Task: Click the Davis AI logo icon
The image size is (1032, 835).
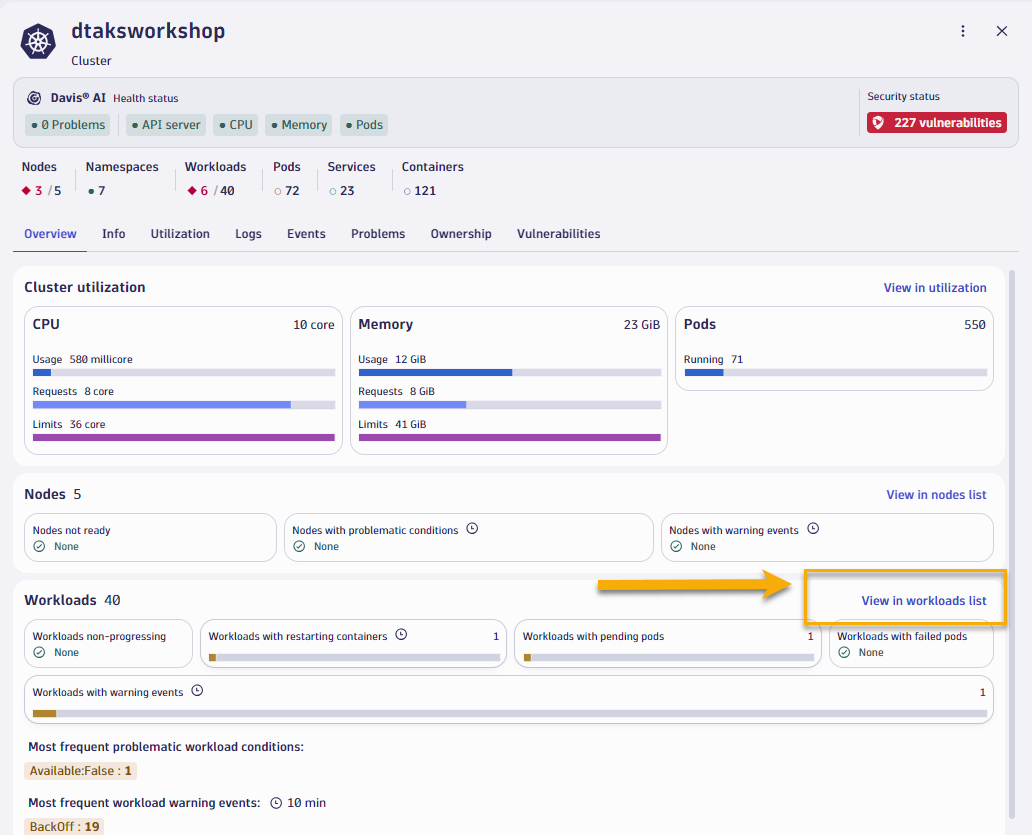Action: pos(34,98)
